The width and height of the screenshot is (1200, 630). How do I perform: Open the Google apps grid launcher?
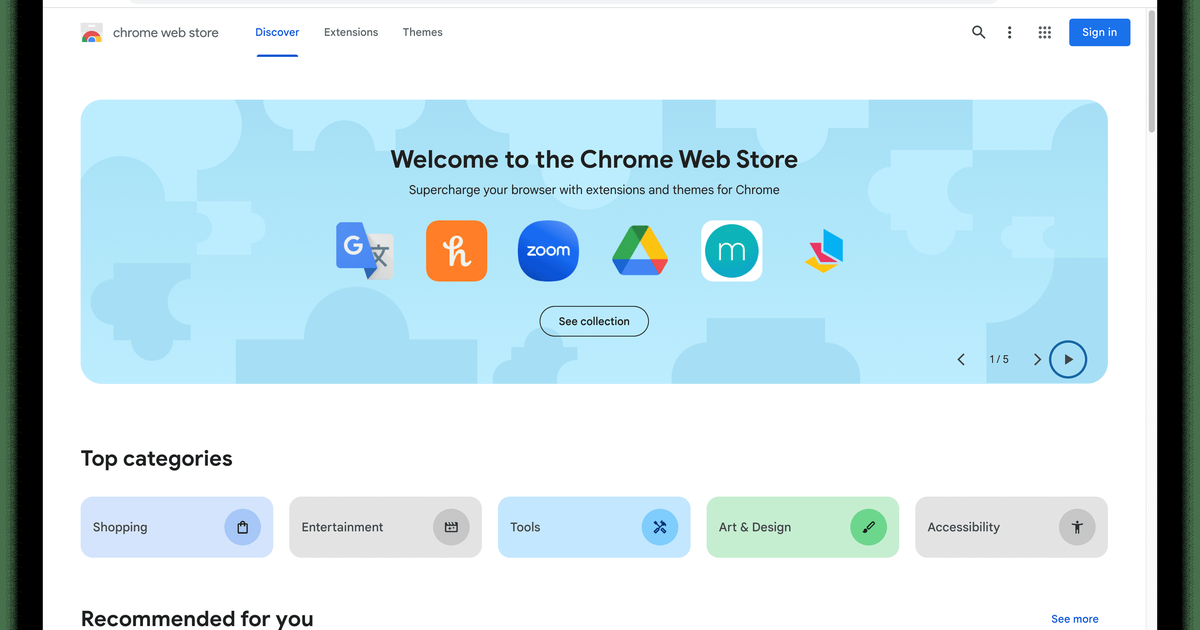coord(1045,32)
